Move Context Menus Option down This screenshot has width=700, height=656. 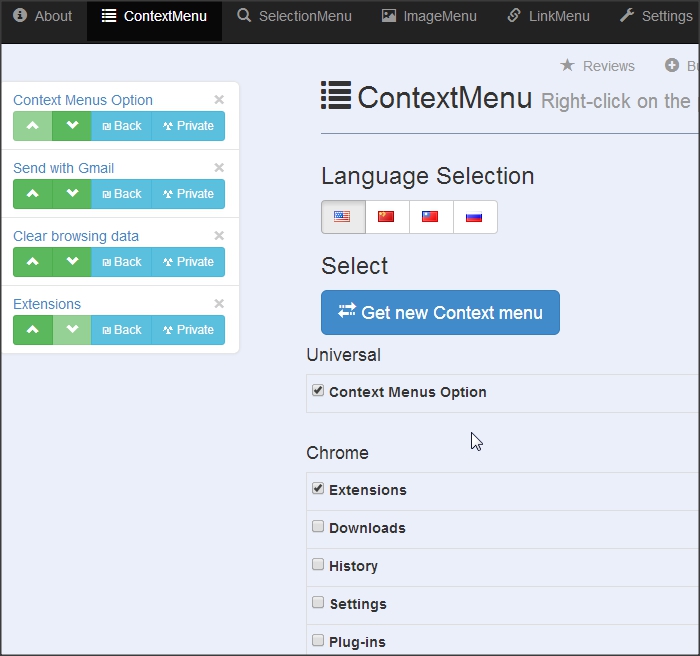coord(72,126)
